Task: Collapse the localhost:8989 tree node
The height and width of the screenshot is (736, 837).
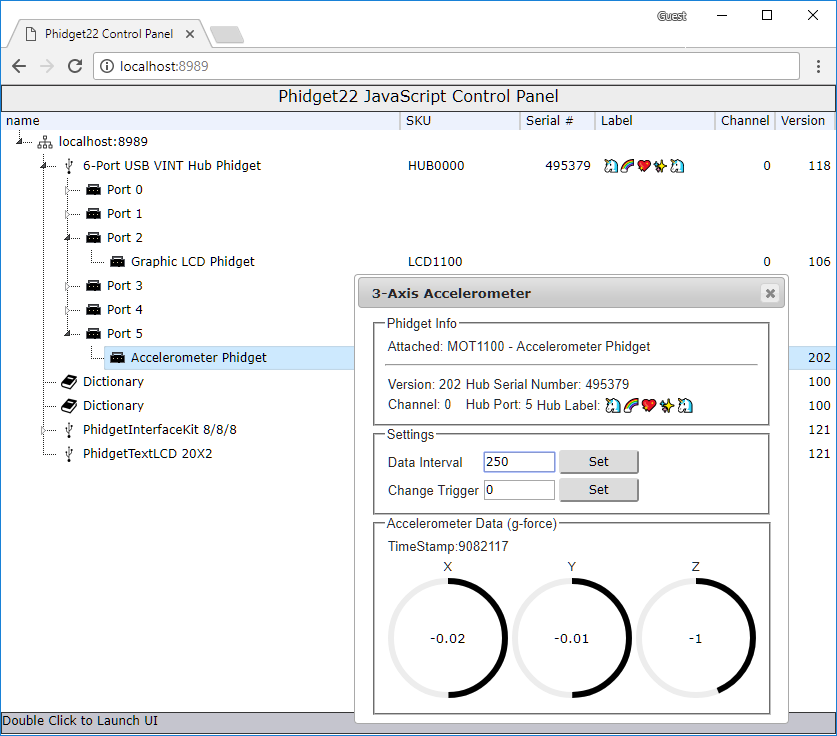Action: [x=20, y=141]
